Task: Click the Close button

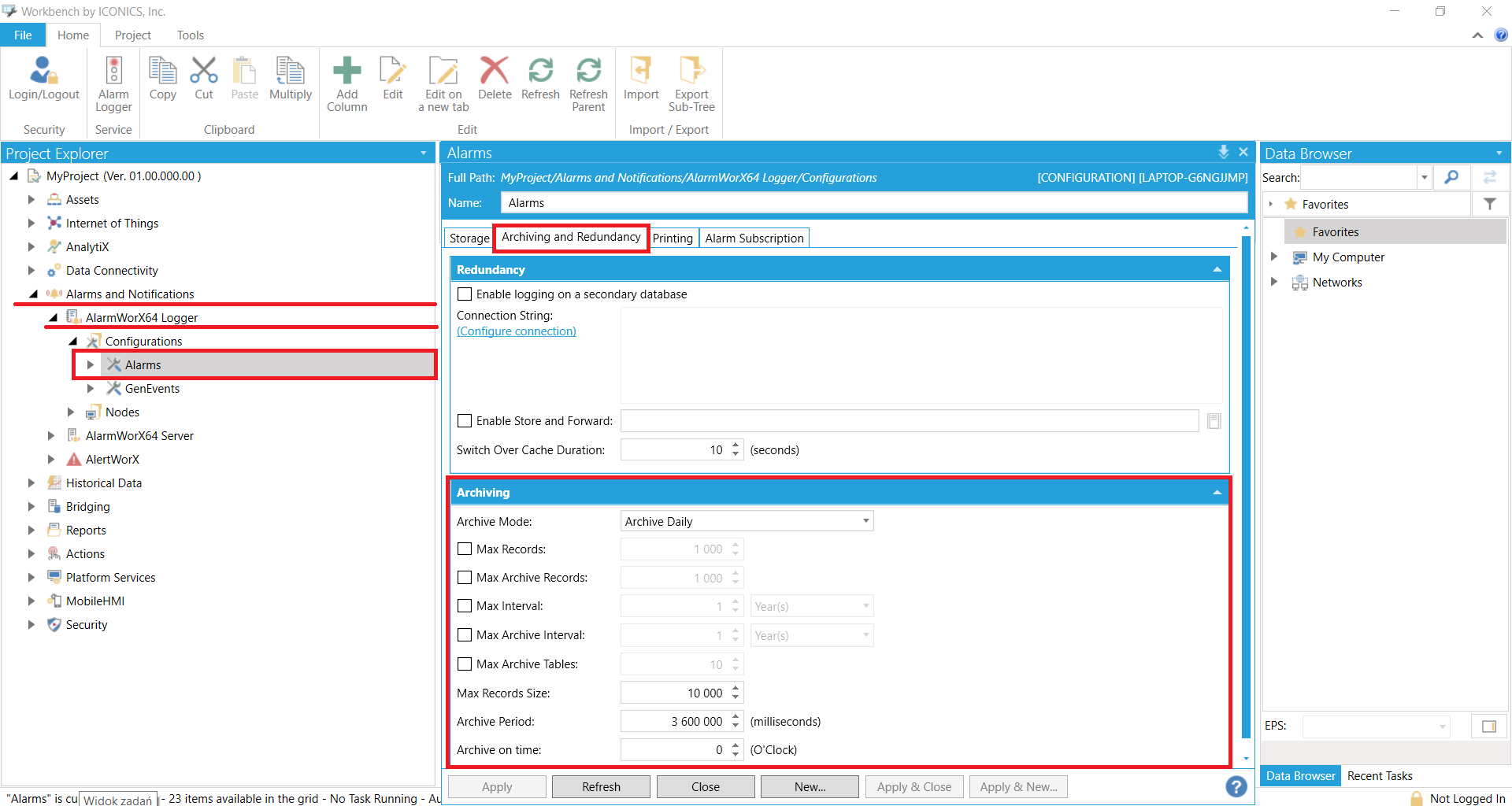Action: [x=706, y=787]
